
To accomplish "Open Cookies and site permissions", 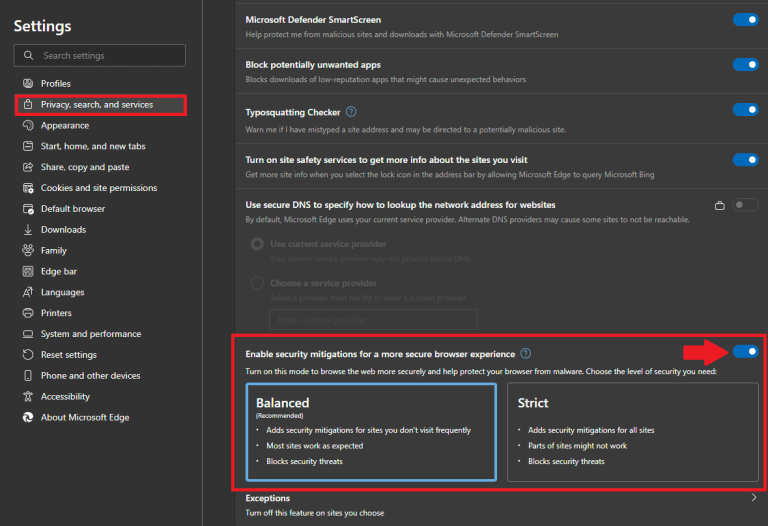I will click(x=100, y=188).
